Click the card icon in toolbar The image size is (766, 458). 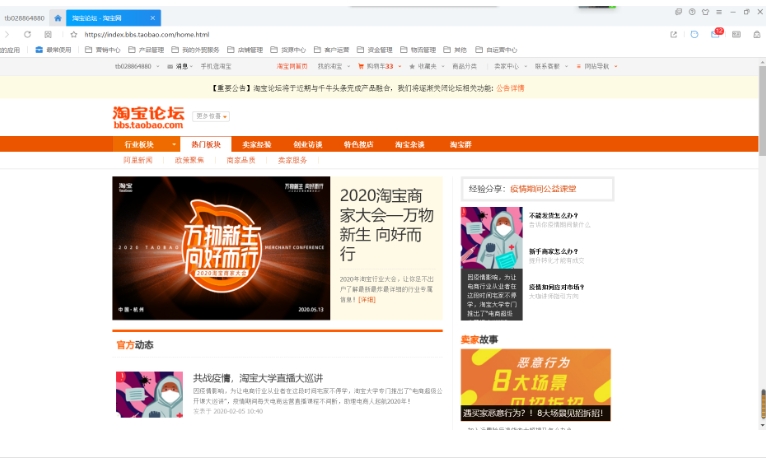click(x=736, y=34)
